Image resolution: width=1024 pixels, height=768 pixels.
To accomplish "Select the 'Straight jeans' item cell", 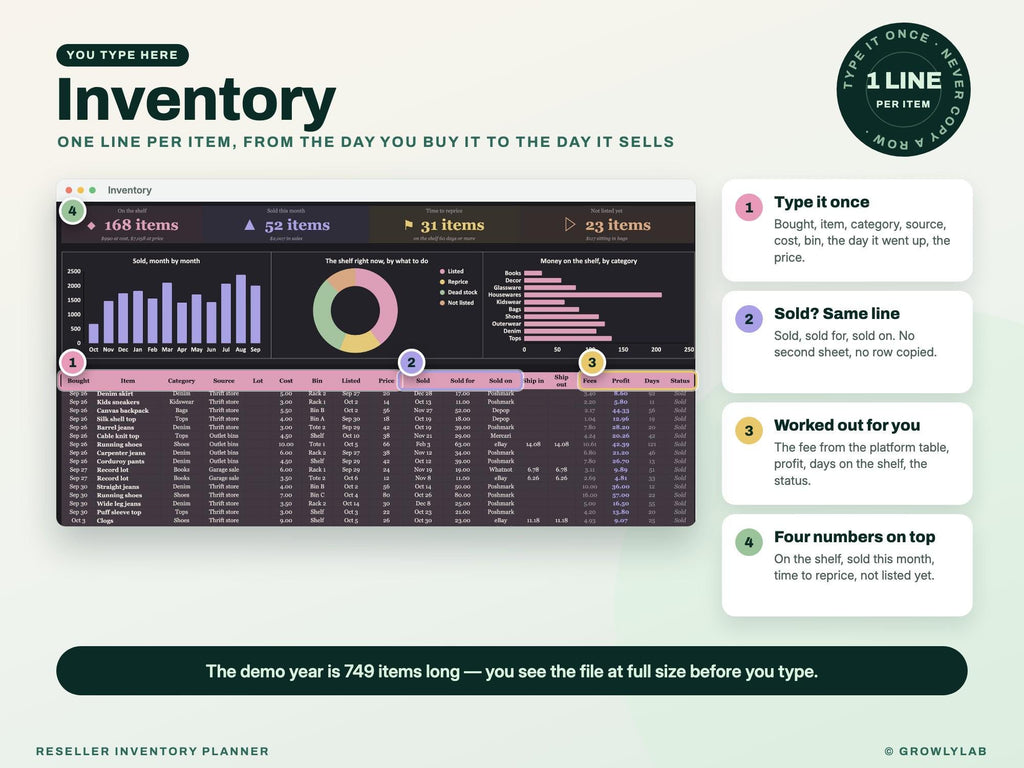I will tap(118, 487).
